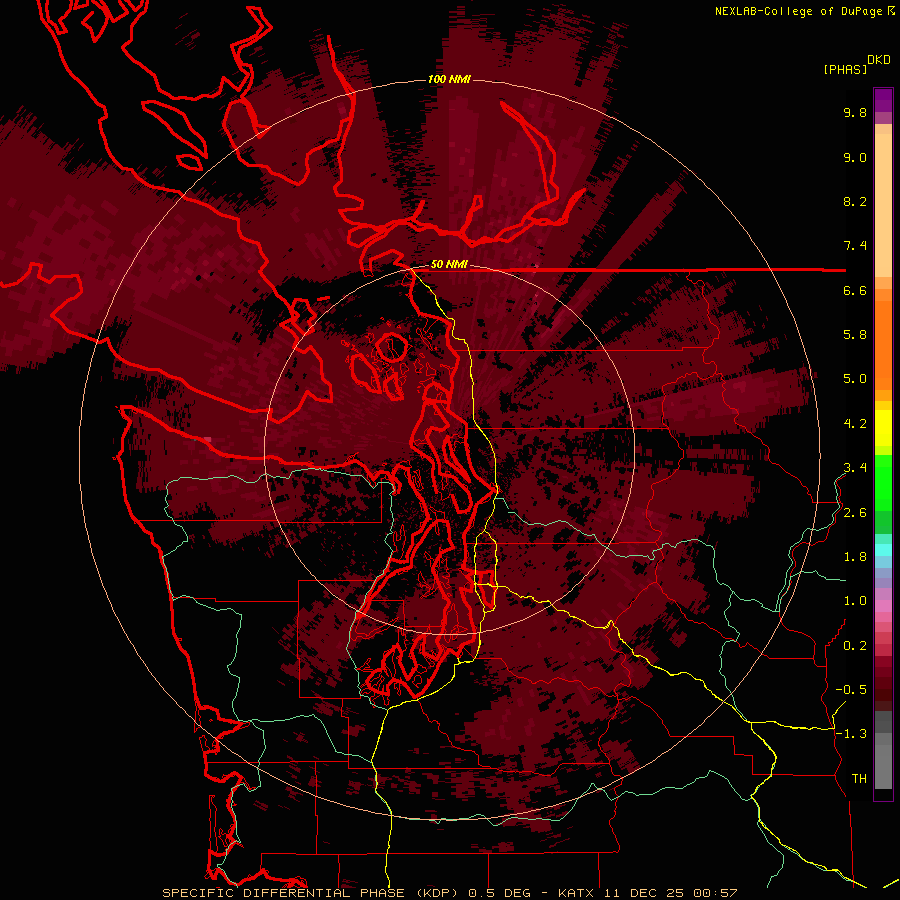Click the 0.2 value on the color scale
Viewport: 900px width, 900px height.
(x=855, y=646)
